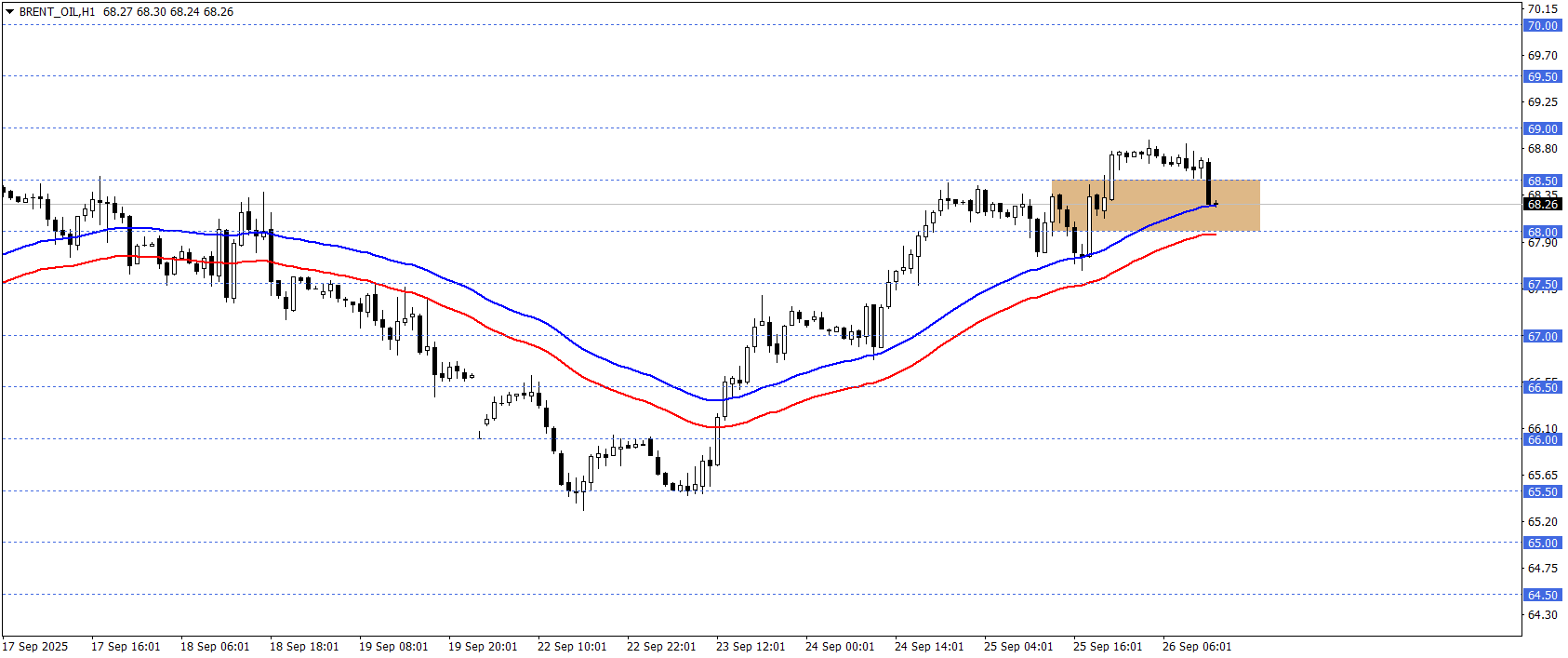Click the current price label 68.26
Viewport: 1568px width, 658px height.
point(1542,204)
